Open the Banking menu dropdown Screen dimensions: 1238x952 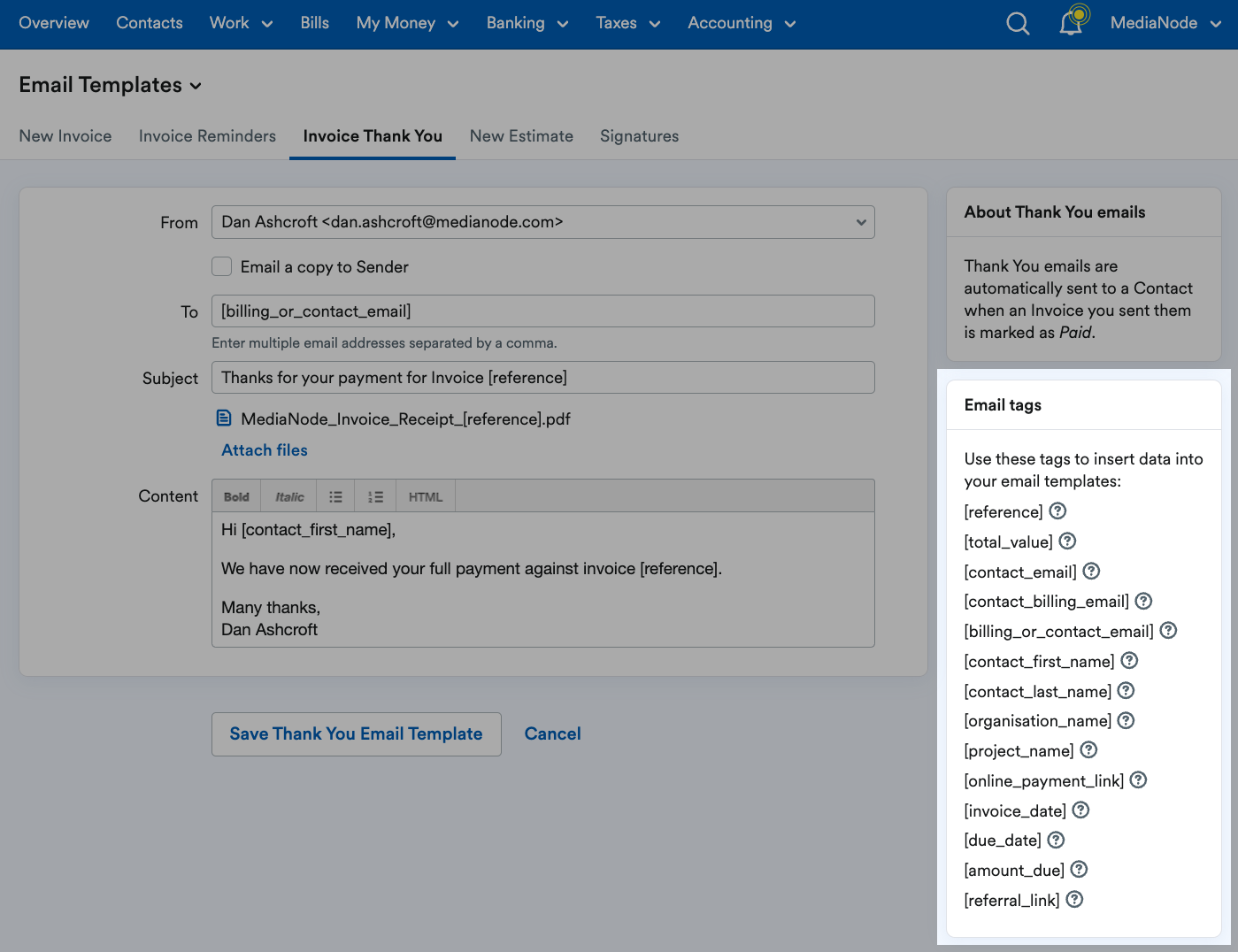point(527,23)
